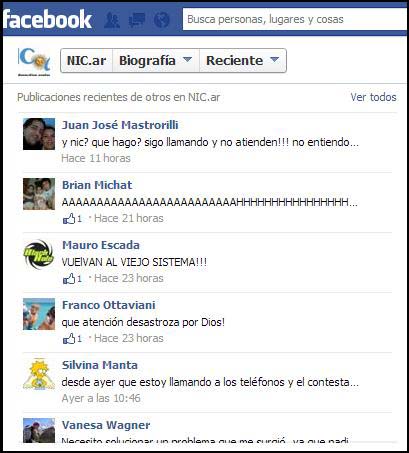This screenshot has width=409, height=453.
Task: Expand the Reciente dropdown
Action: pos(243,60)
